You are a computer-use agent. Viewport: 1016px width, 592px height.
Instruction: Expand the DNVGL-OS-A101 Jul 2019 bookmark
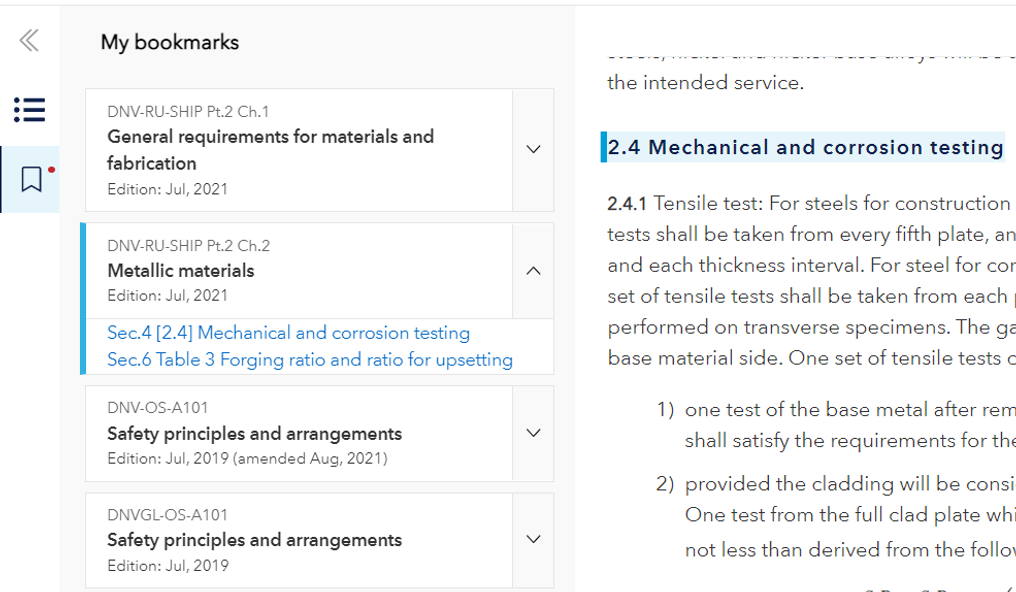533,539
